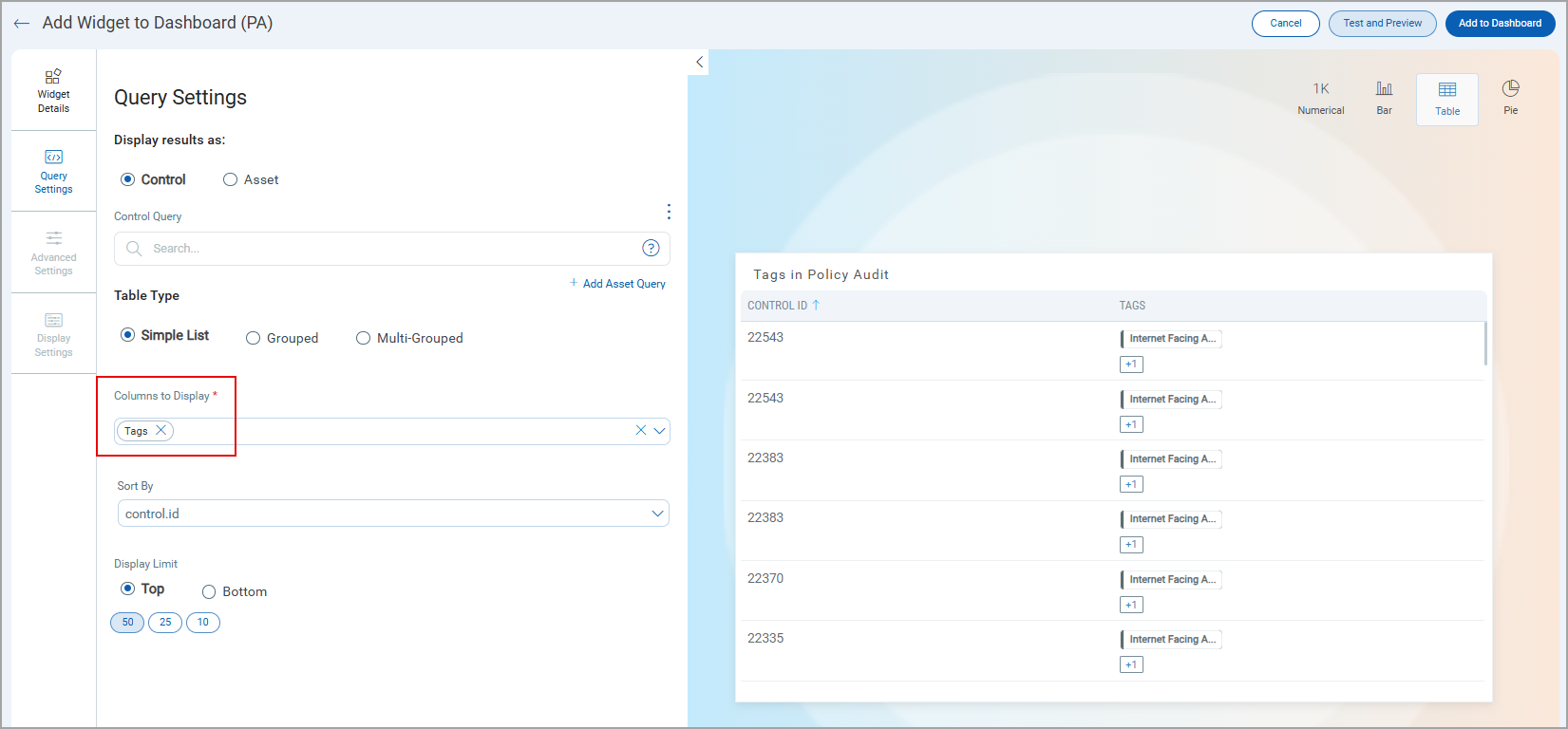Go back using the left arrow icon
This screenshot has width=1568, height=729.
[x=22, y=24]
